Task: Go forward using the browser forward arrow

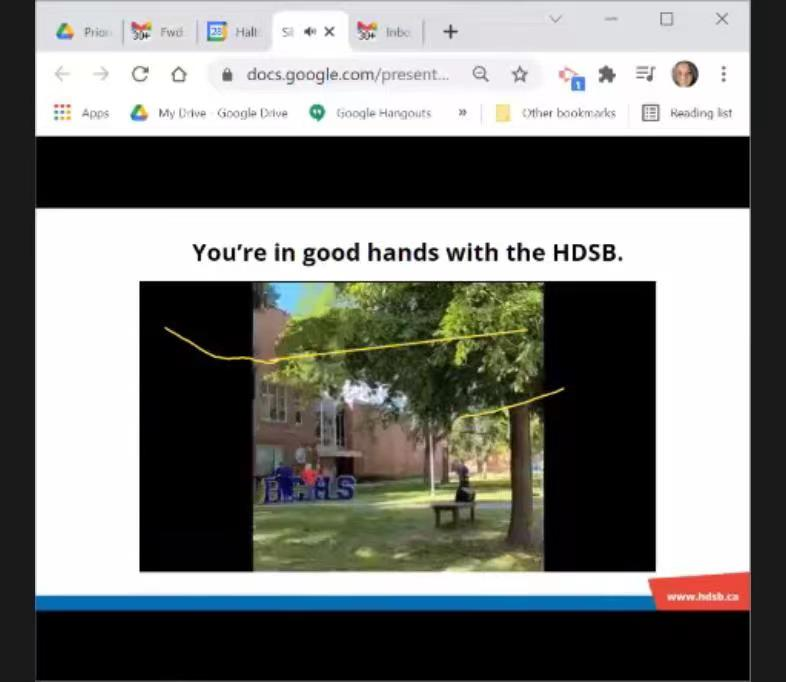Action: click(101, 74)
